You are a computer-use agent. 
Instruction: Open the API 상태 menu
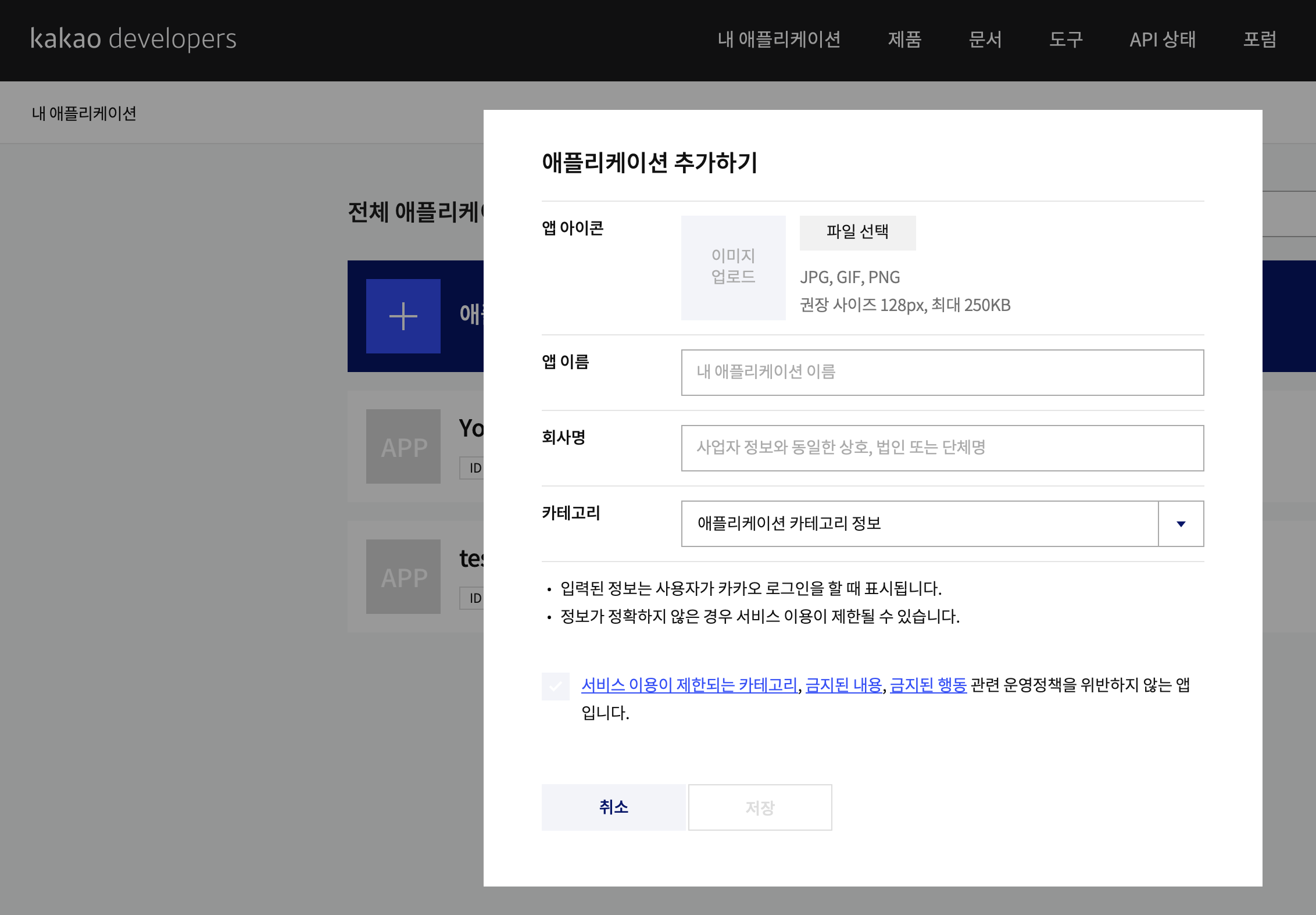1163,39
